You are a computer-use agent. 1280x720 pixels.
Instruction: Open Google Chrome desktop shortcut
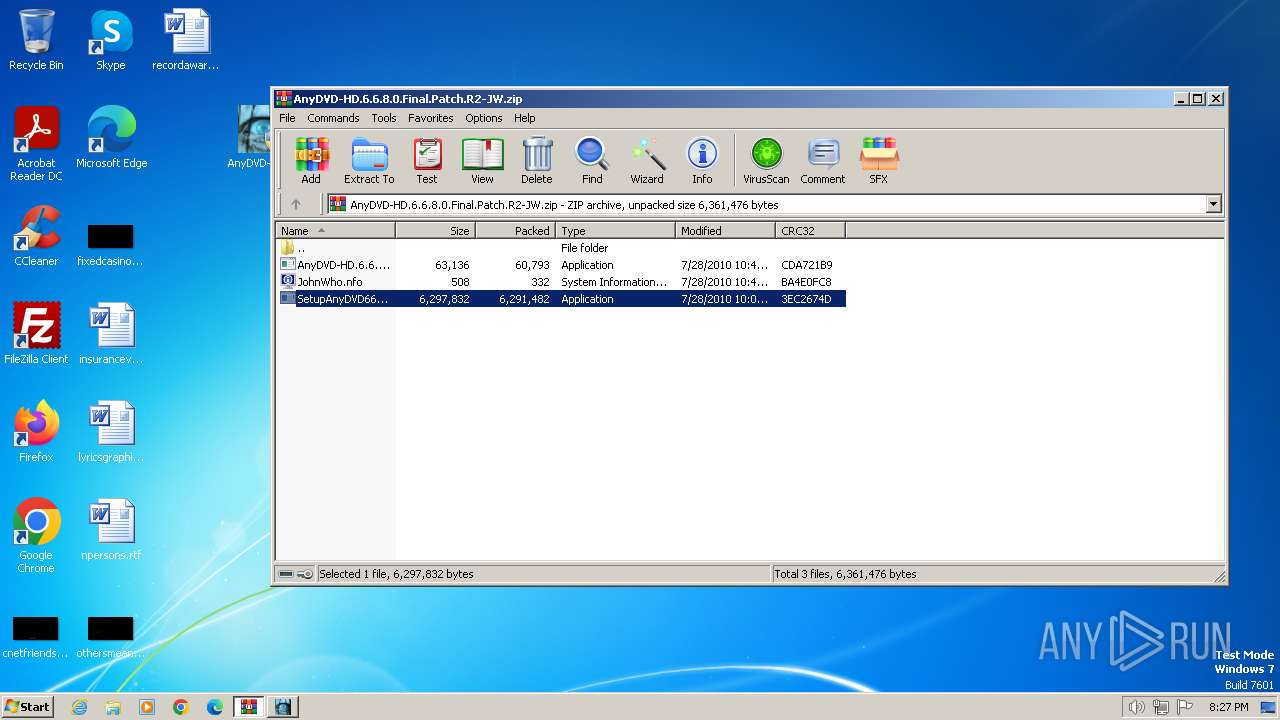(x=36, y=535)
